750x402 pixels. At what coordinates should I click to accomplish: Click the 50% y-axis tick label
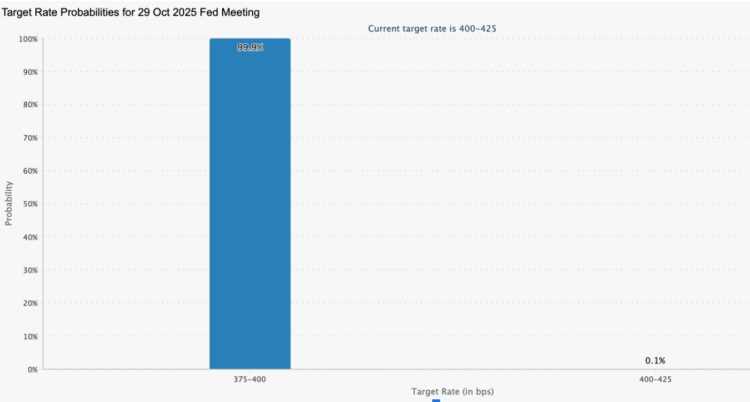30,204
